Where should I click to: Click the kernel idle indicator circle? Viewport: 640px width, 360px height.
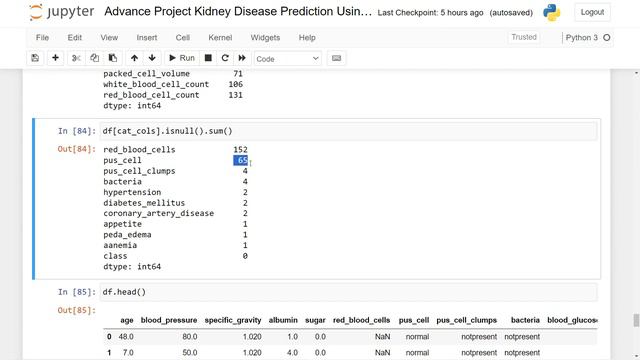tap(607, 38)
